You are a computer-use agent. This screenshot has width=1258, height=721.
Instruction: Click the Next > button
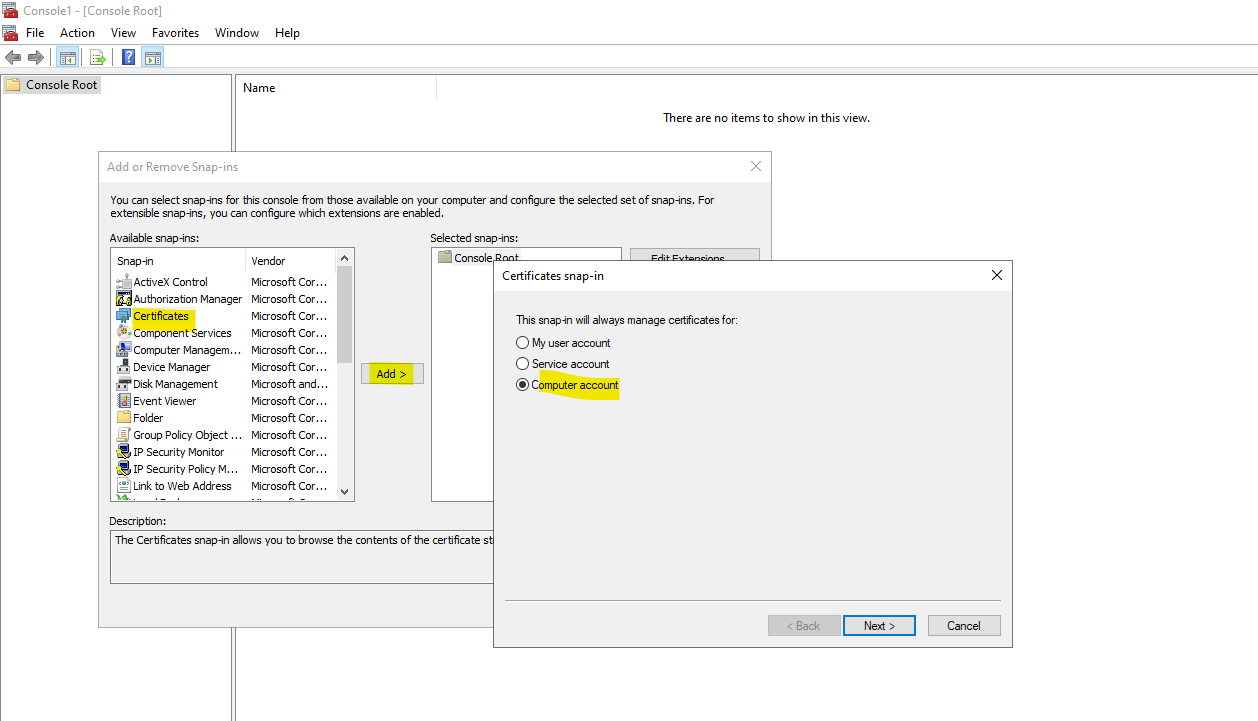click(879, 626)
